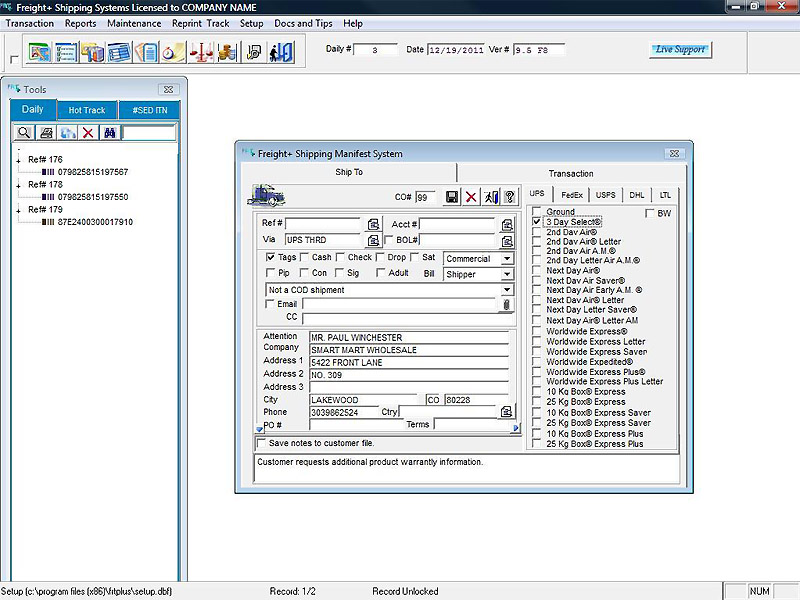Expand the Ref# 178 tree node
The width and height of the screenshot is (800, 600).
pyautogui.click(x=19, y=185)
